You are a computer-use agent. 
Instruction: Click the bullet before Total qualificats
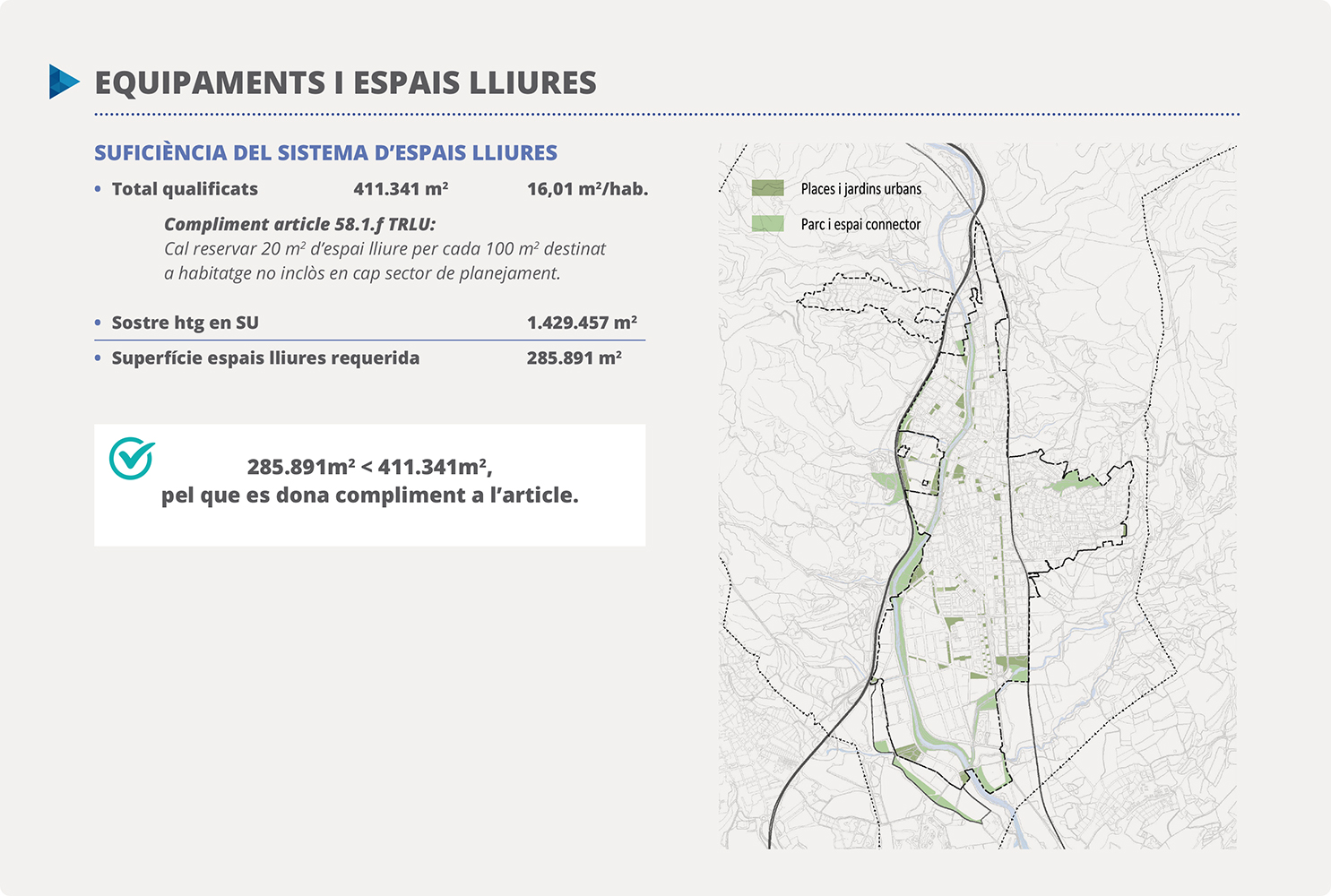click(98, 189)
